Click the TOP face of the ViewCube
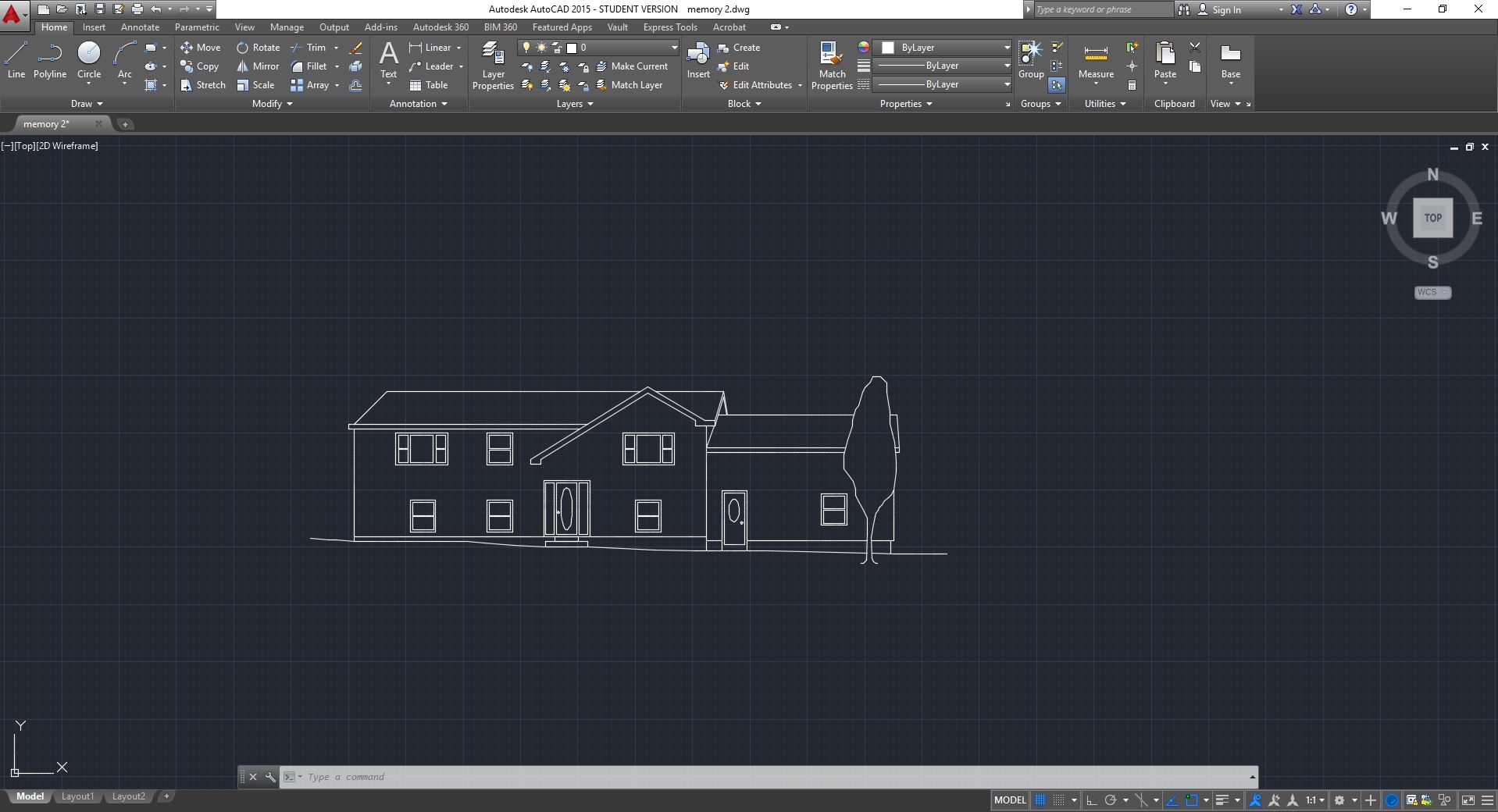 pyautogui.click(x=1432, y=218)
